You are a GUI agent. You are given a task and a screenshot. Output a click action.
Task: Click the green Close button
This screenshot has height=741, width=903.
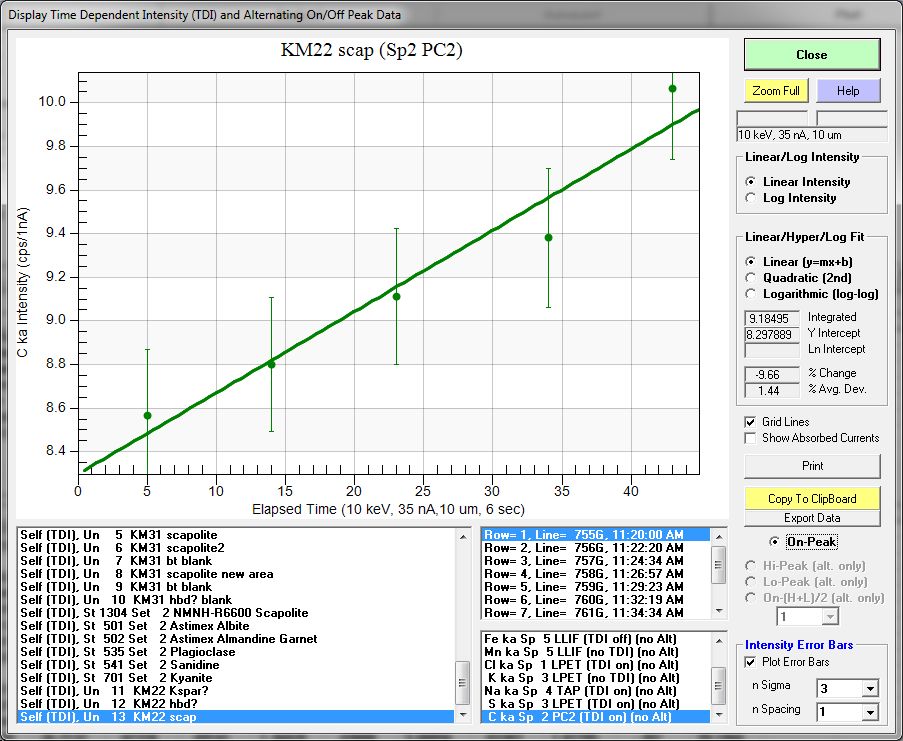tap(811, 55)
